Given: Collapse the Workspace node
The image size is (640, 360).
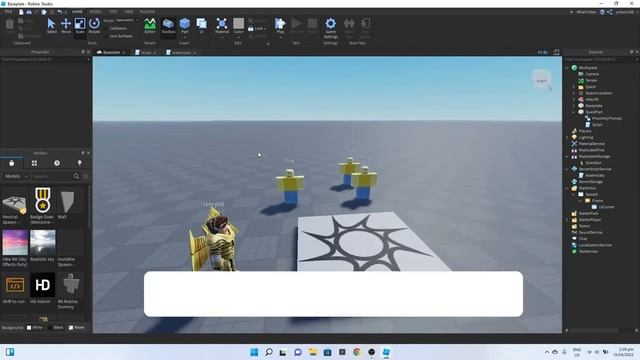Looking at the screenshot, I should pos(567,68).
